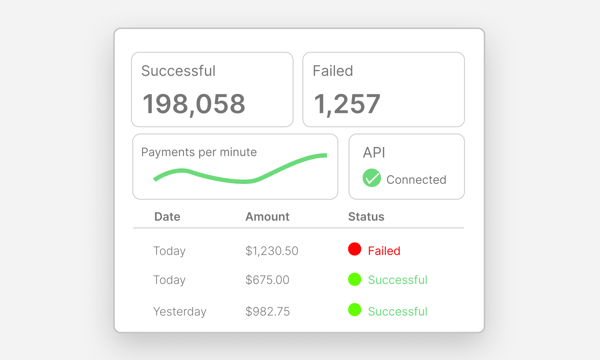Screen dimensions: 600x360
Task: Sort by the Date column header
Action: [x=167, y=217]
